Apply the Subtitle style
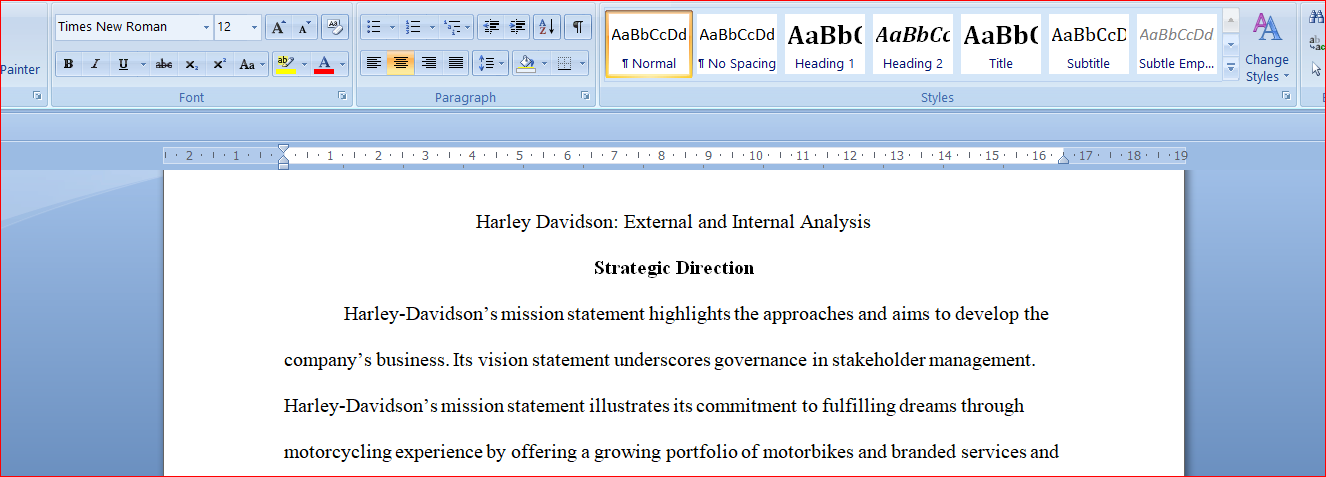 pos(1089,44)
